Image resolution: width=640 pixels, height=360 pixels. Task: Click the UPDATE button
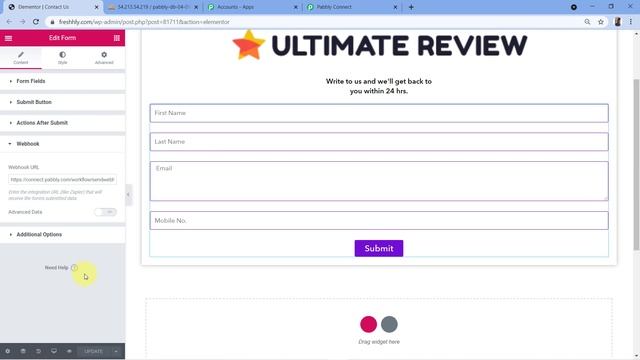[94, 351]
